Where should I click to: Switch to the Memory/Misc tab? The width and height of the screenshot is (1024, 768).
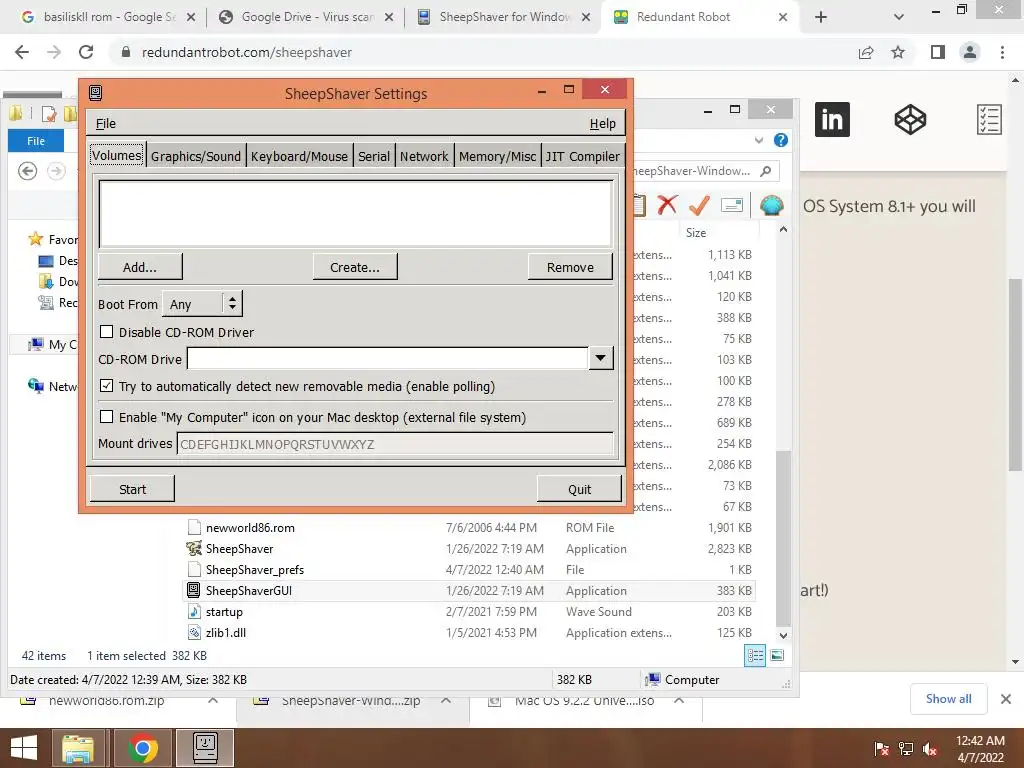coord(497,156)
